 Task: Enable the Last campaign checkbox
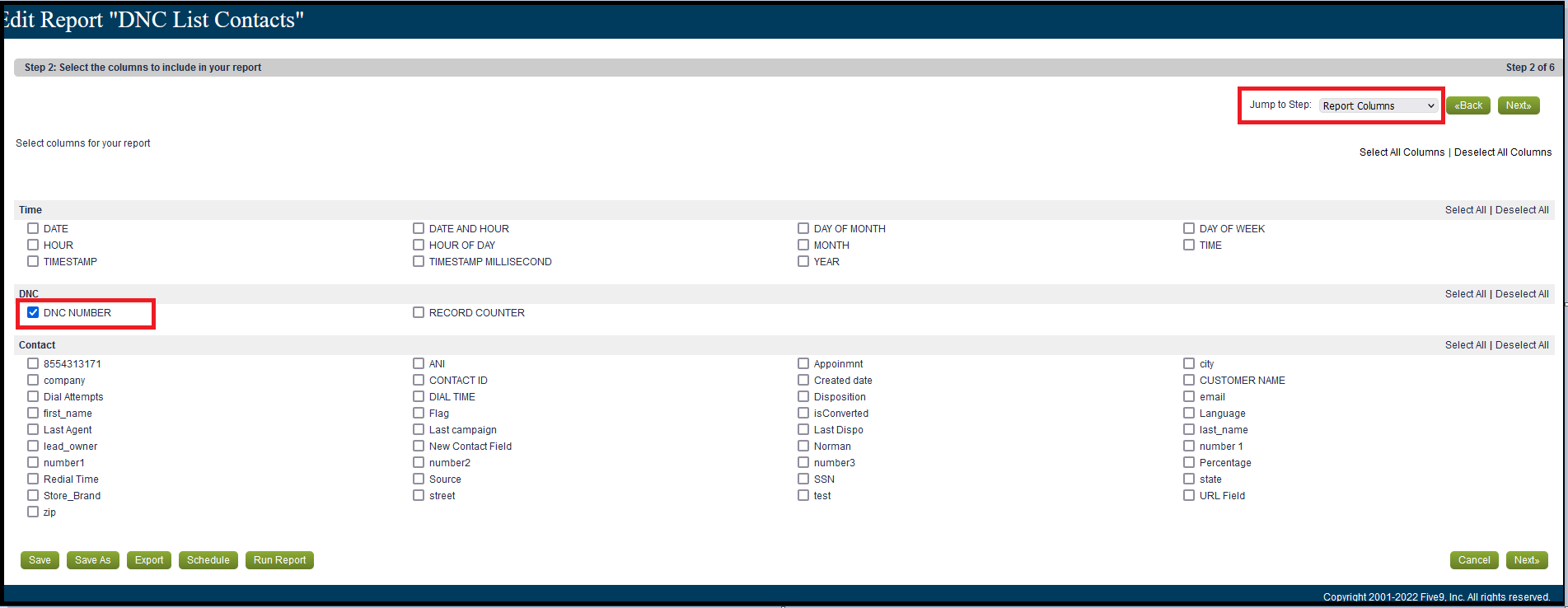pyautogui.click(x=419, y=429)
